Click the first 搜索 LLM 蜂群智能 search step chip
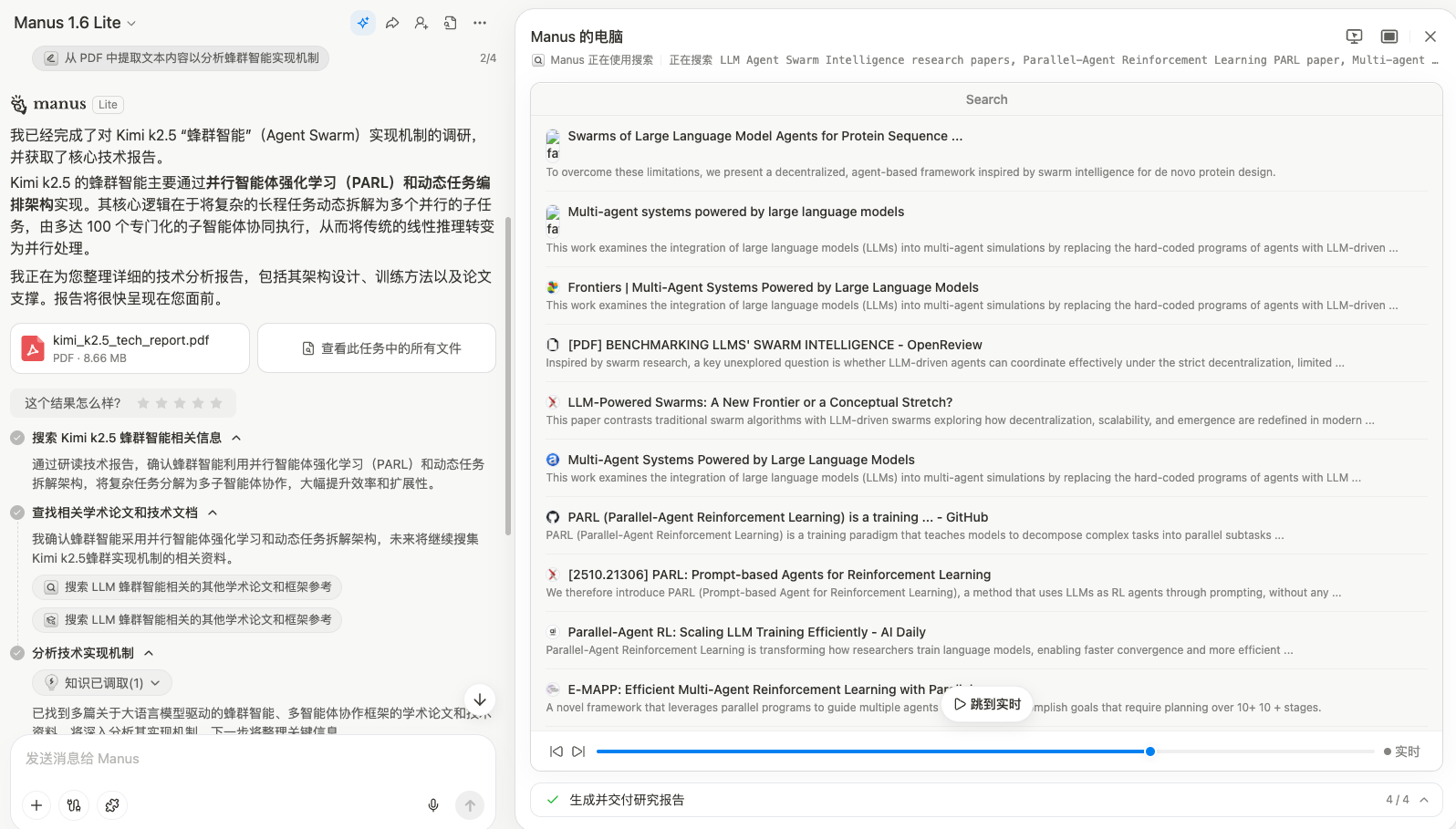 coord(188,587)
